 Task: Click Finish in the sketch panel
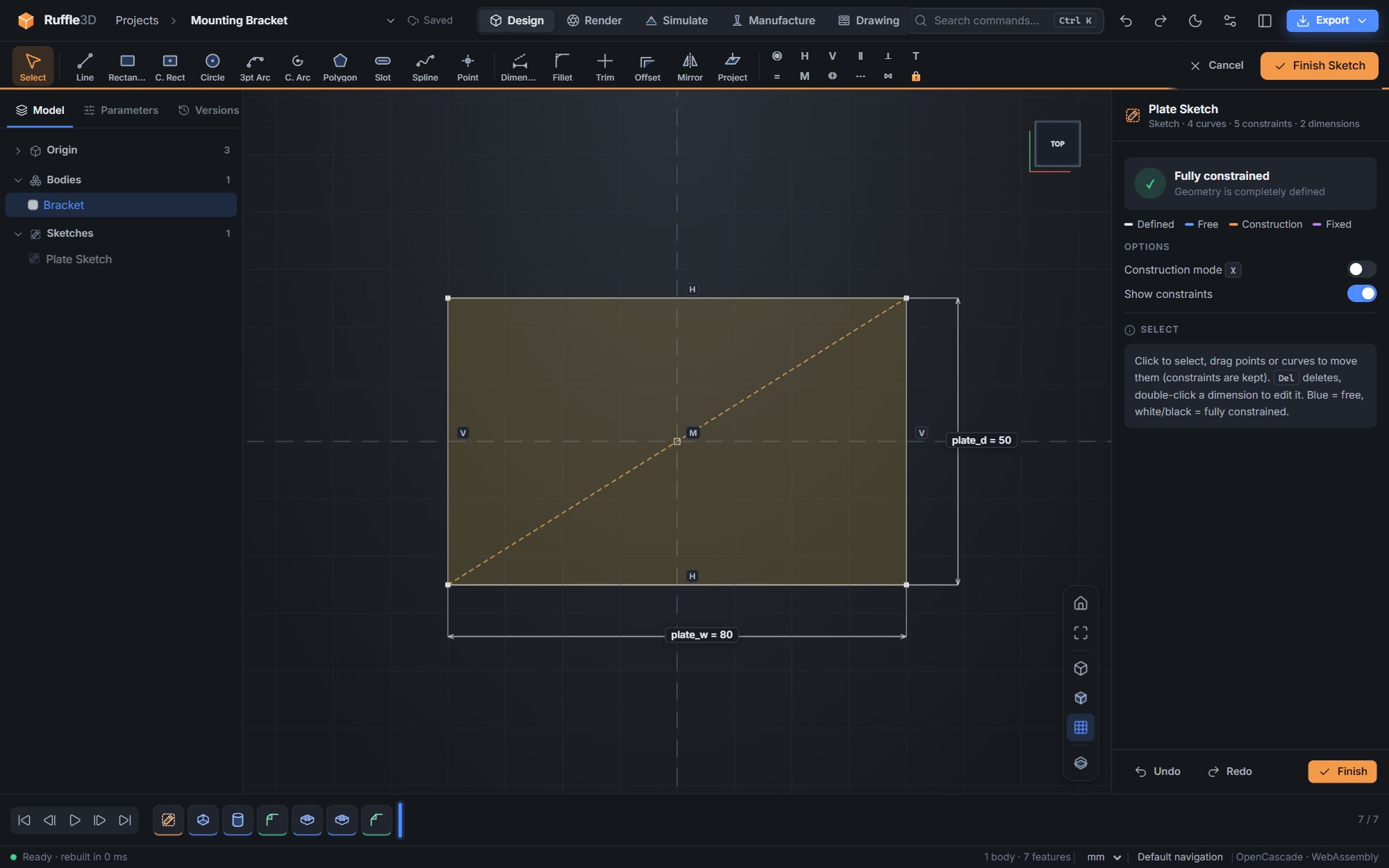(1342, 771)
